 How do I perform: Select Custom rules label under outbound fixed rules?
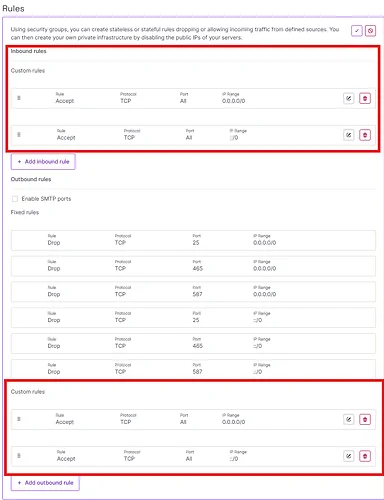[x=28, y=392]
